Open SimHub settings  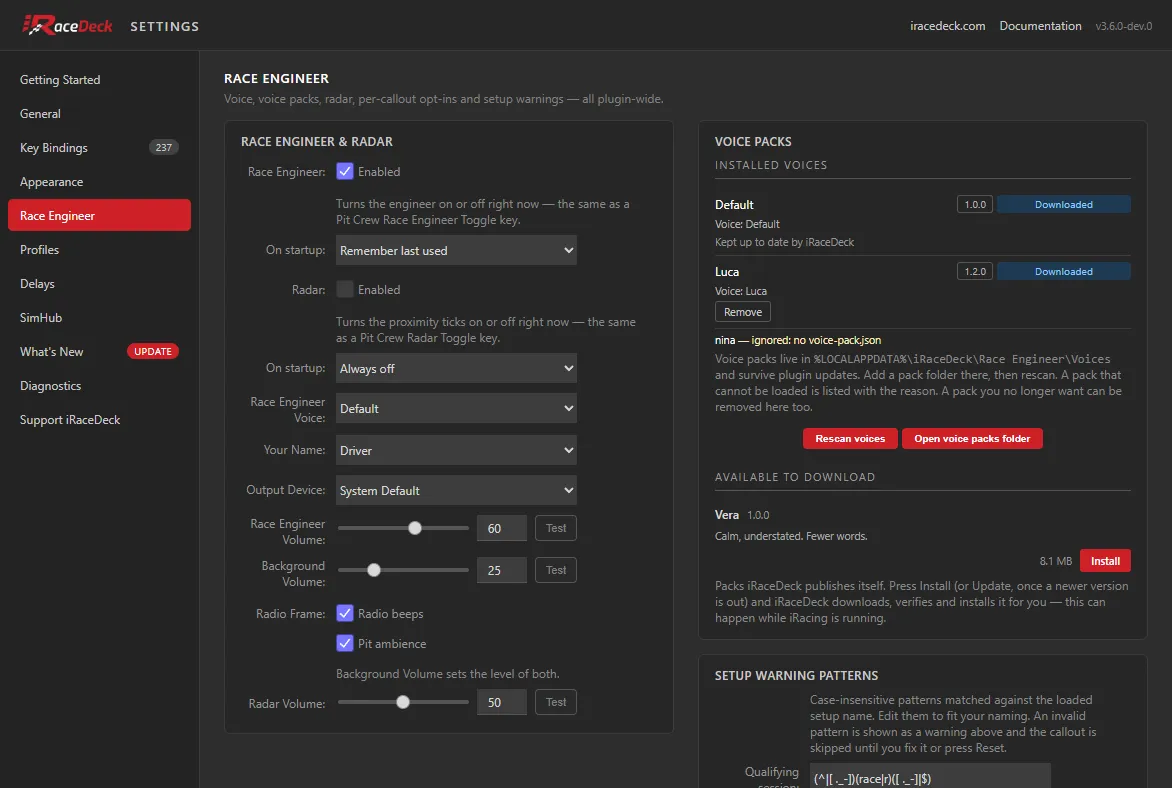99,318
